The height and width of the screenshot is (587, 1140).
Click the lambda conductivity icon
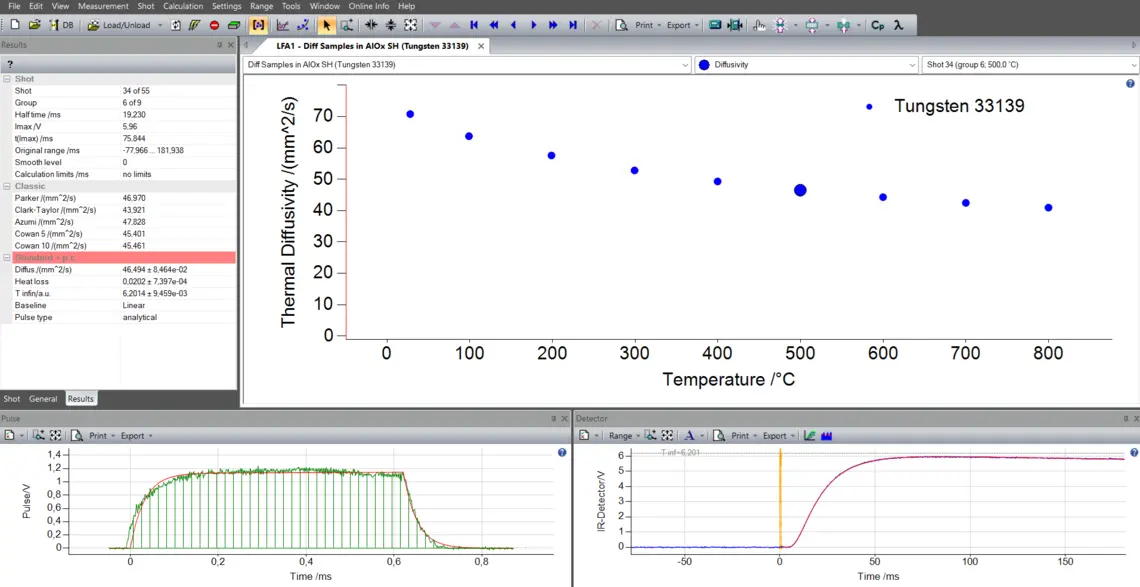pyautogui.click(x=899, y=25)
